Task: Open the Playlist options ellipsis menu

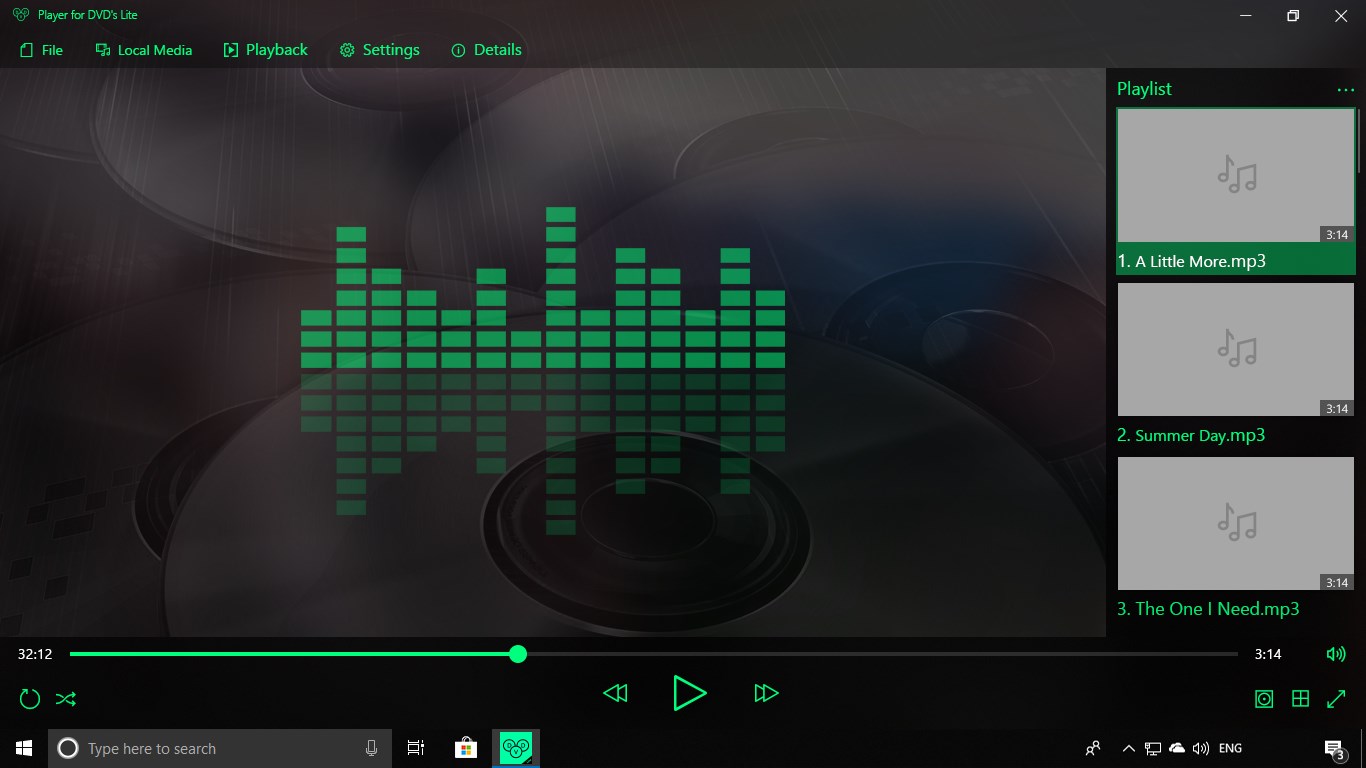Action: tap(1345, 89)
